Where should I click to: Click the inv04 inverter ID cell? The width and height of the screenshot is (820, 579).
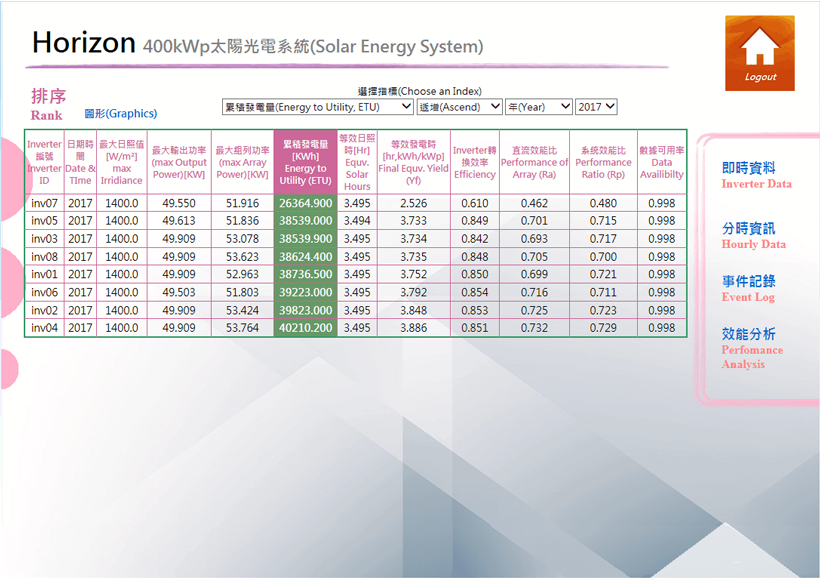point(44,328)
